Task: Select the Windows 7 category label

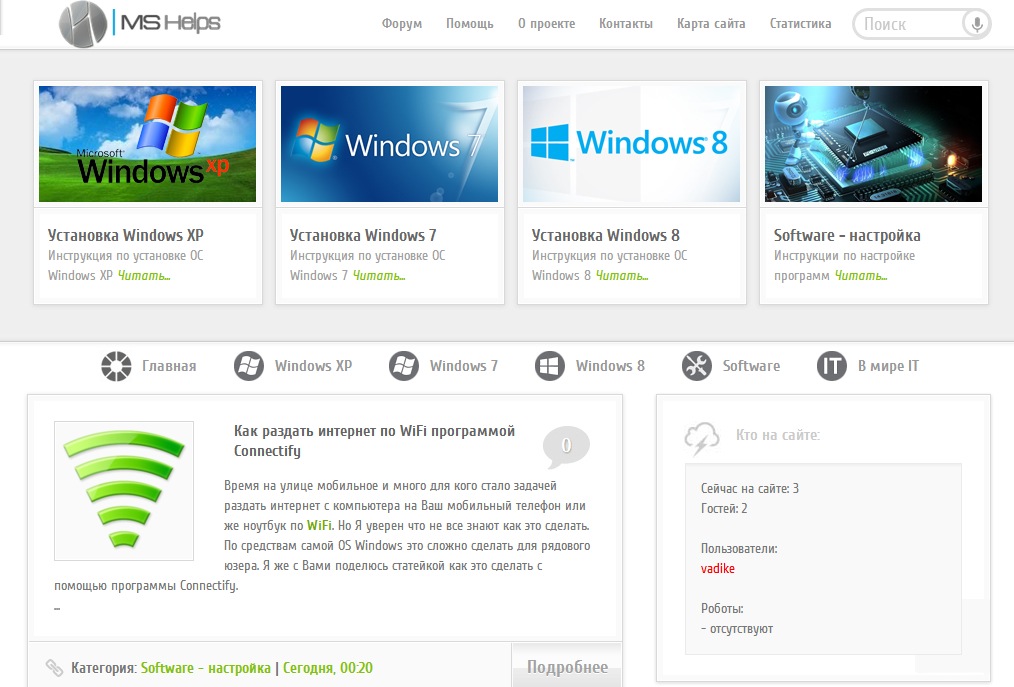Action: [x=464, y=366]
